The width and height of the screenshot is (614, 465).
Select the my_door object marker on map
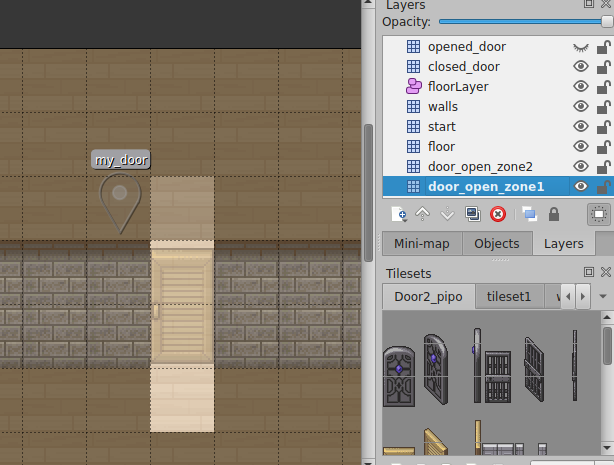[120, 196]
